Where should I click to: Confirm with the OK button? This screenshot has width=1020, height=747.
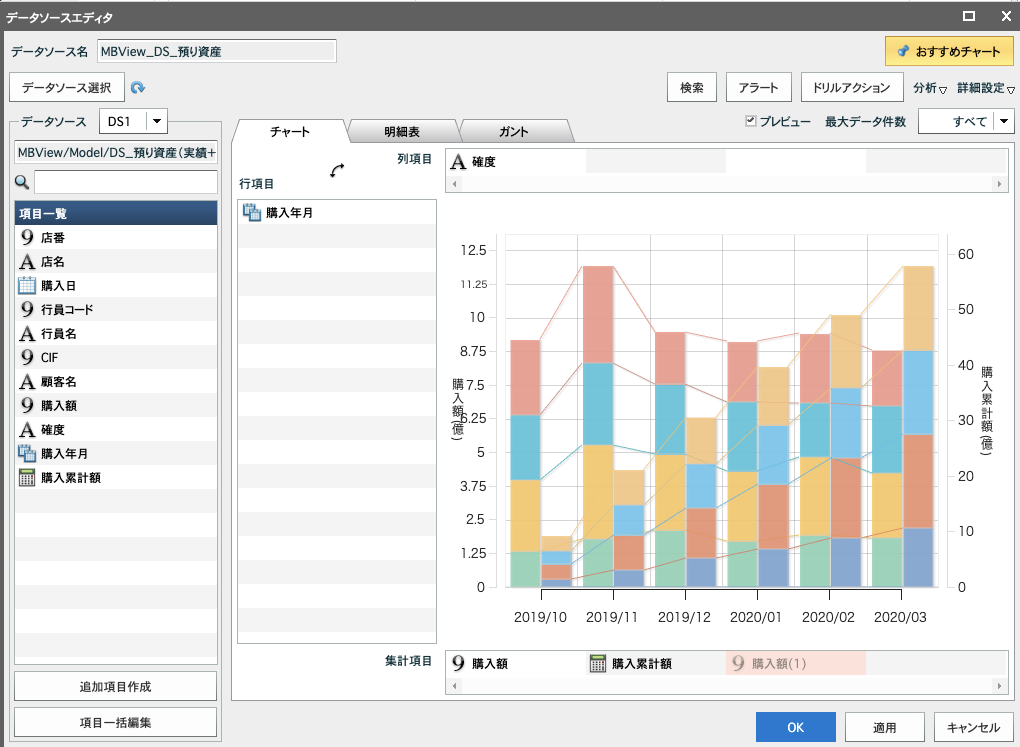(x=796, y=727)
